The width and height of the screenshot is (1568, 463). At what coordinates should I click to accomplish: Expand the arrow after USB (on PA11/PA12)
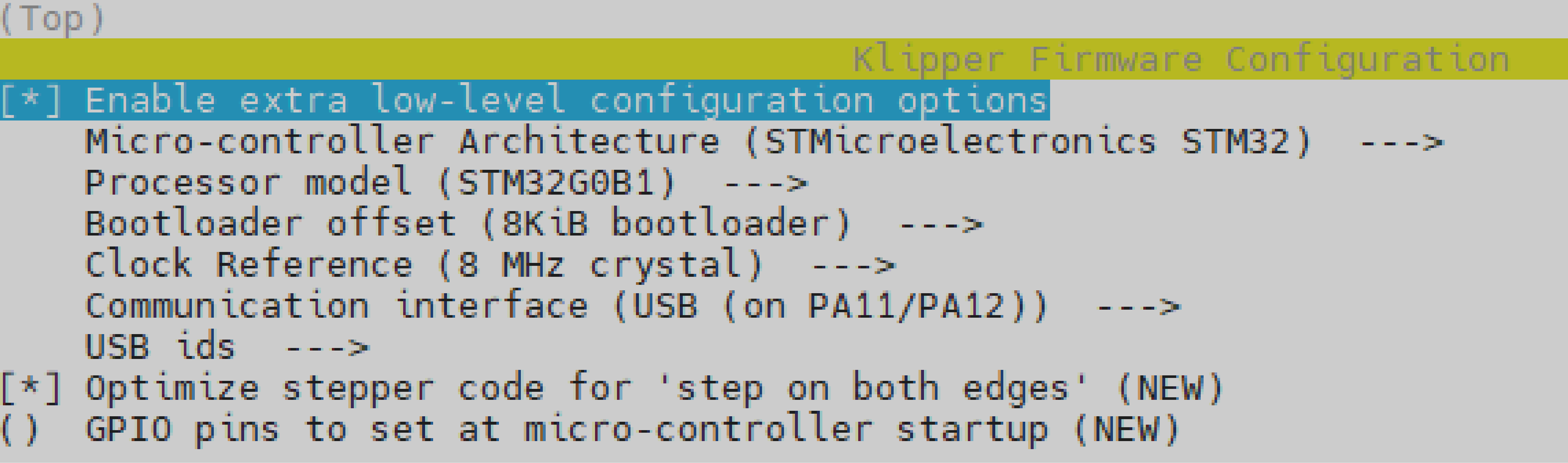click(x=1138, y=307)
